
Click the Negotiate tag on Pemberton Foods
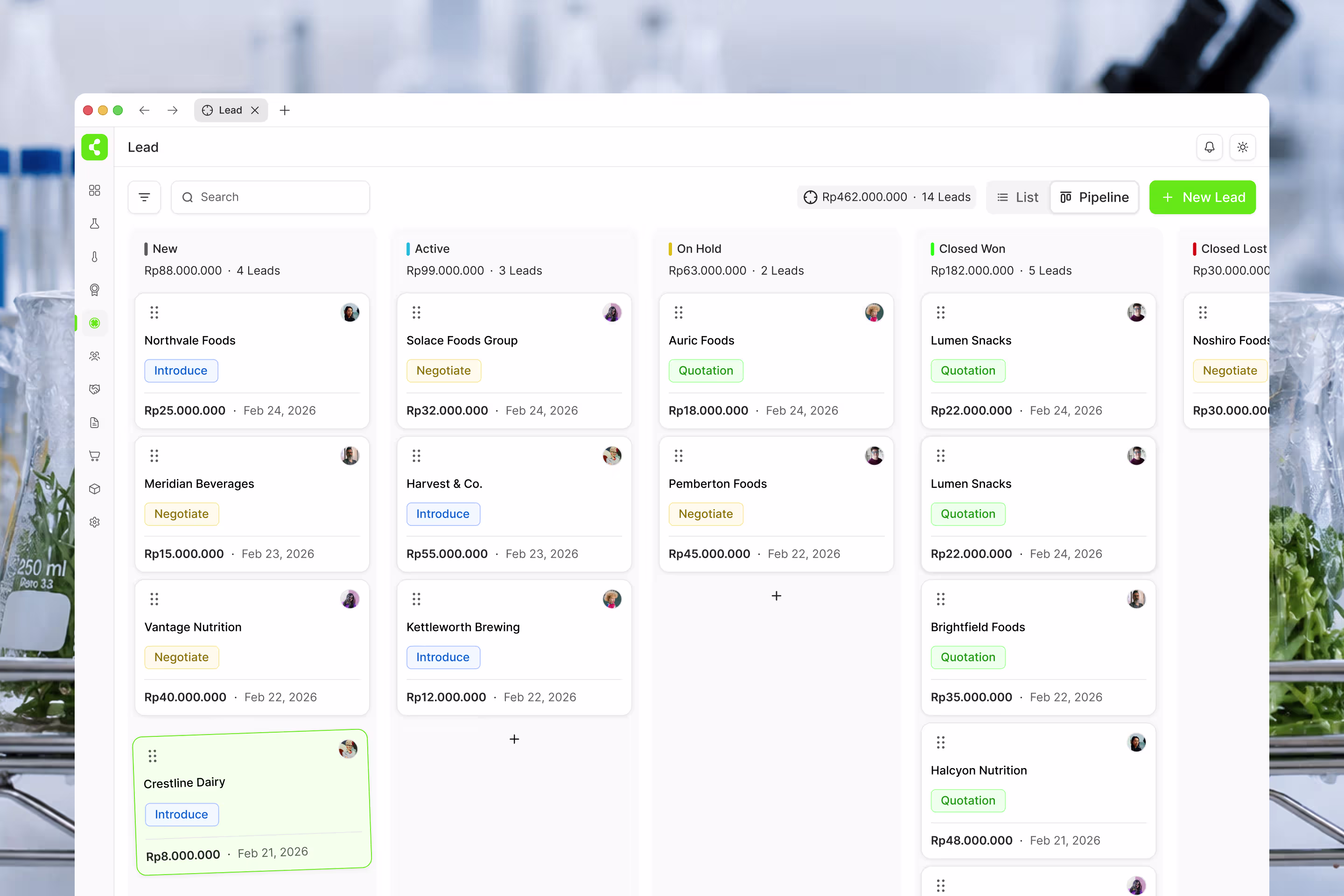(x=706, y=514)
